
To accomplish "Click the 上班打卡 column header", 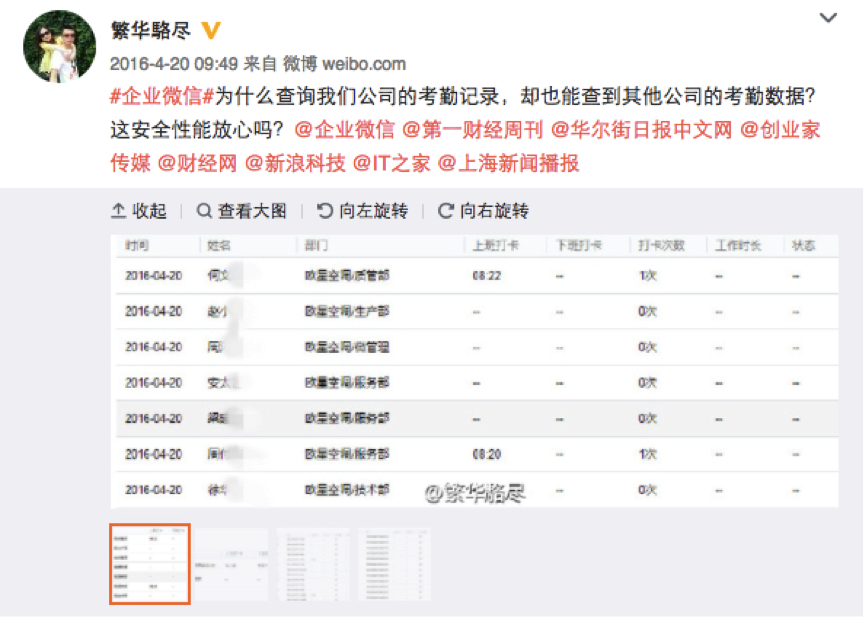I will point(496,246).
